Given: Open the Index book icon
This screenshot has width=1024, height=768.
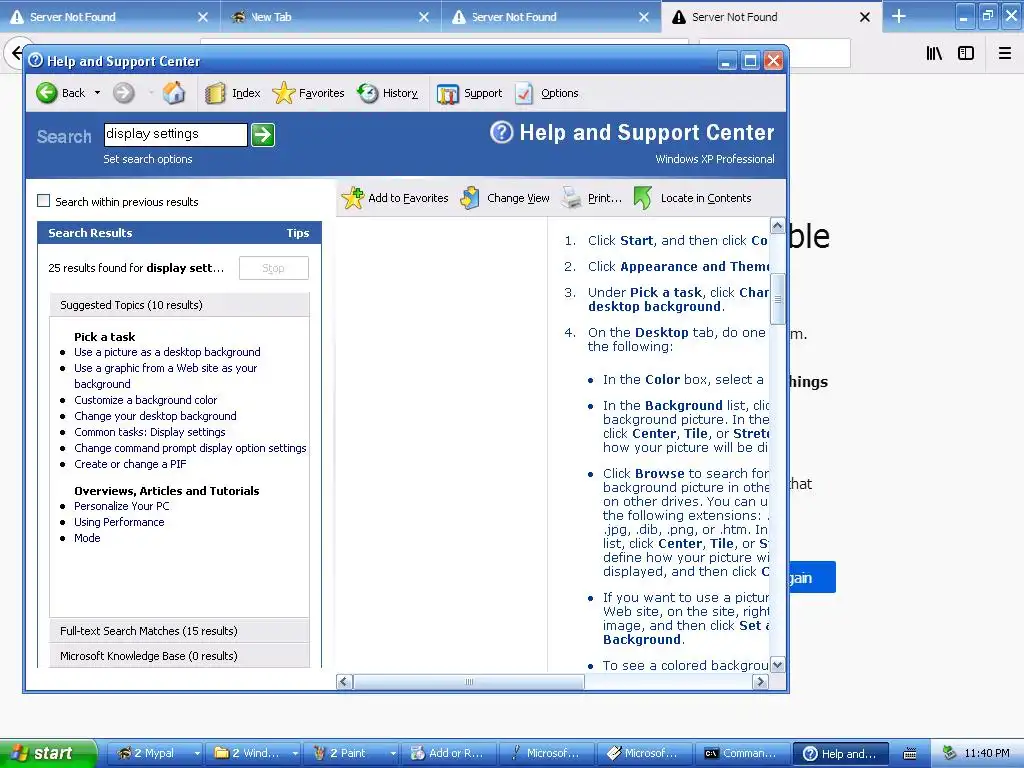Looking at the screenshot, I should pos(215,93).
